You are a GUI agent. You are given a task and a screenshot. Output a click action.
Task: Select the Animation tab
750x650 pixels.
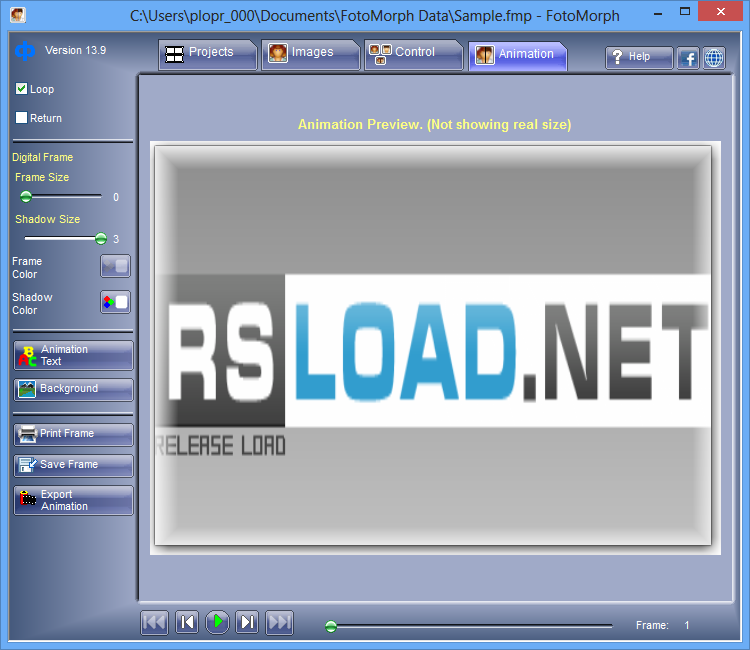(518, 55)
